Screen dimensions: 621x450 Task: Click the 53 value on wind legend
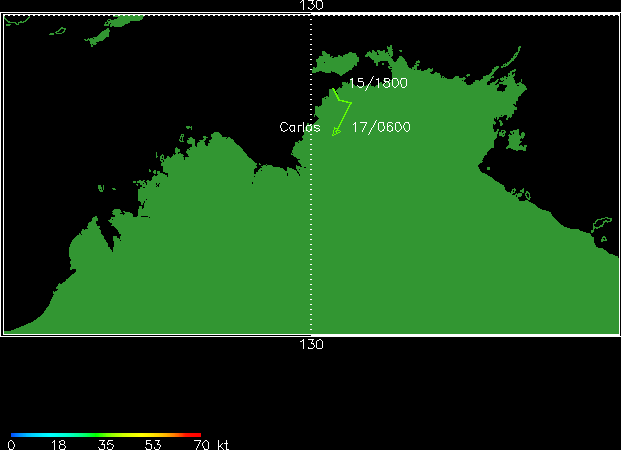click(153, 445)
